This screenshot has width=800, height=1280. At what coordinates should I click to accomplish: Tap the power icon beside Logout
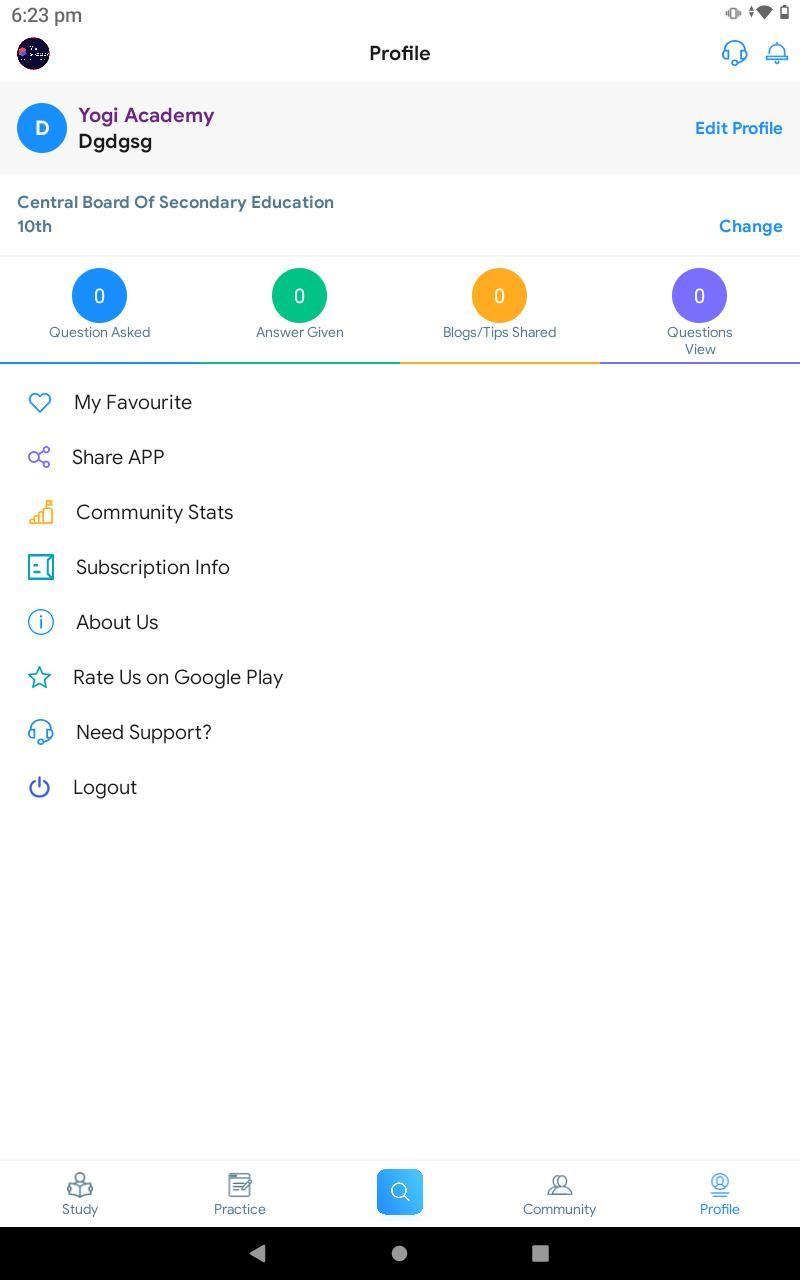pyautogui.click(x=39, y=787)
